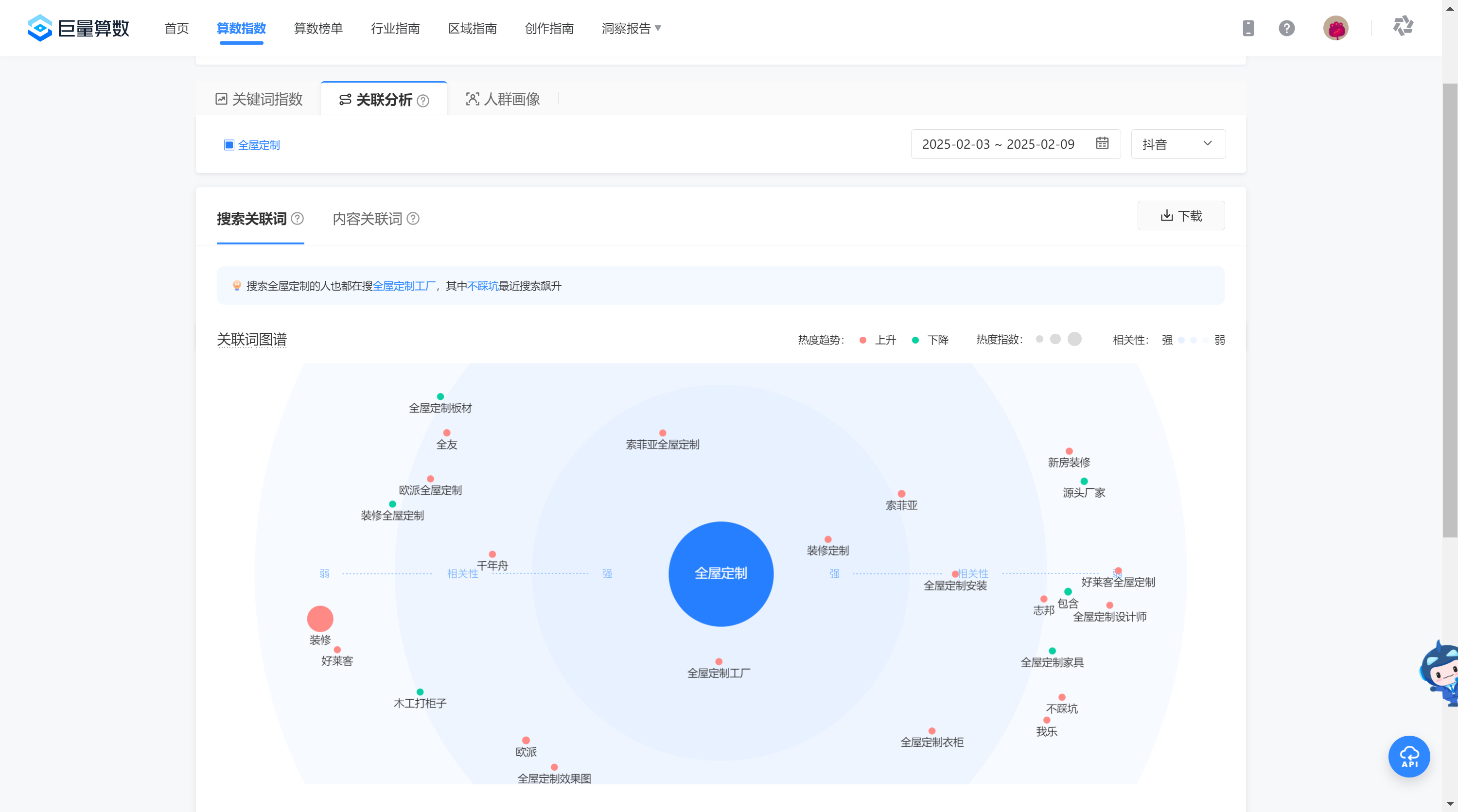Go to 首页 in top navigation

[176, 28]
